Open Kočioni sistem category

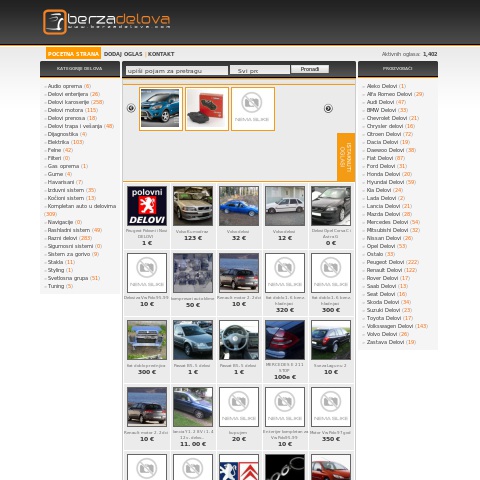tap(66, 198)
